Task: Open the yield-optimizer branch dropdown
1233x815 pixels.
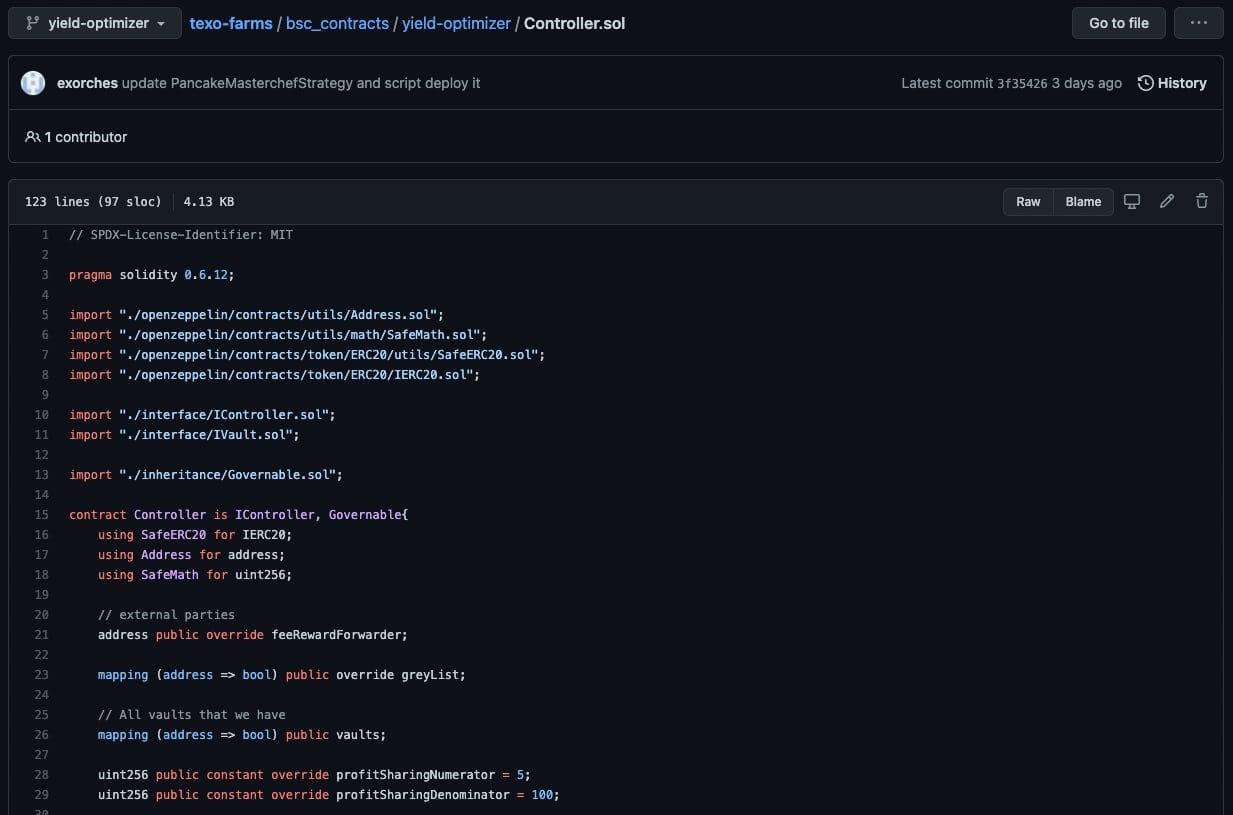Action: [x=95, y=23]
